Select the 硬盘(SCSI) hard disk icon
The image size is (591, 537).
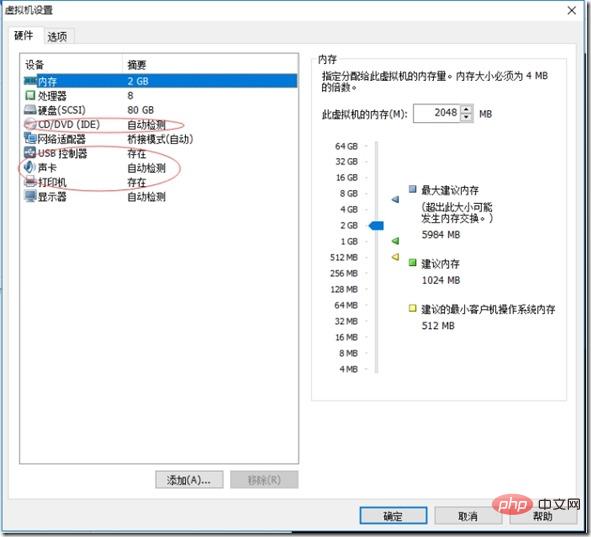(x=30, y=110)
